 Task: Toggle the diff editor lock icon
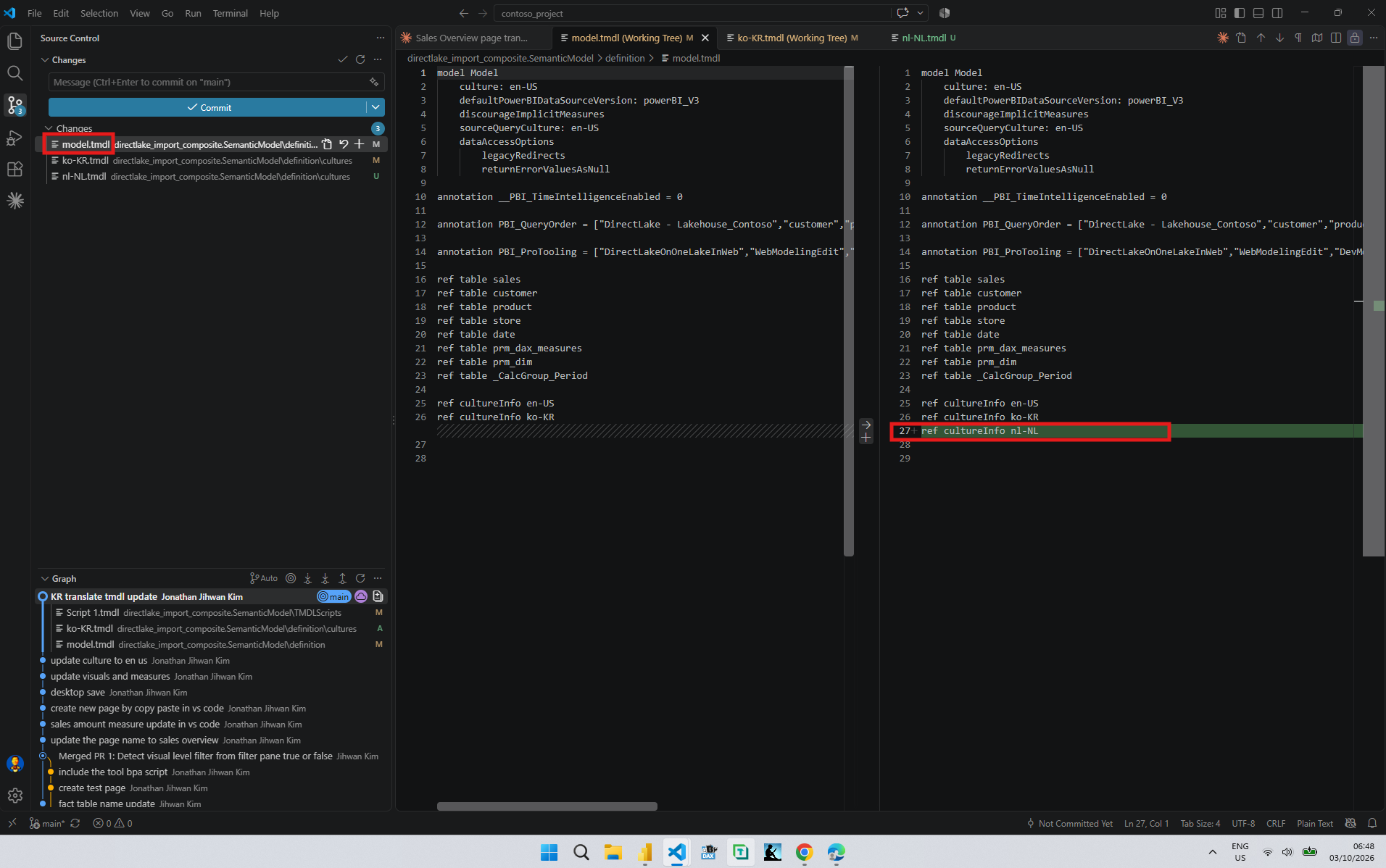coord(1355,38)
